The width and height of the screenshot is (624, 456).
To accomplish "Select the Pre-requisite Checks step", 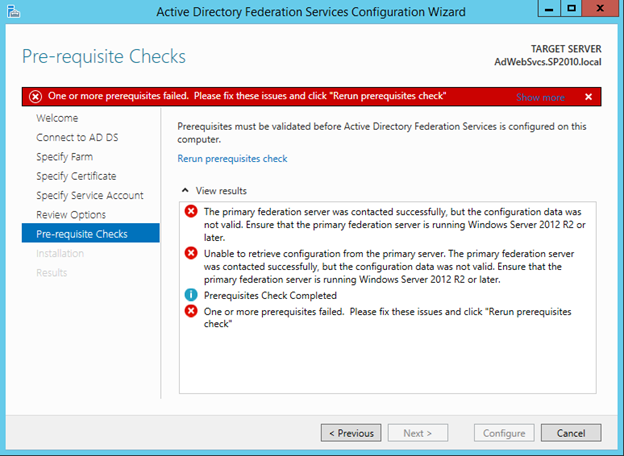I will pos(83,234).
